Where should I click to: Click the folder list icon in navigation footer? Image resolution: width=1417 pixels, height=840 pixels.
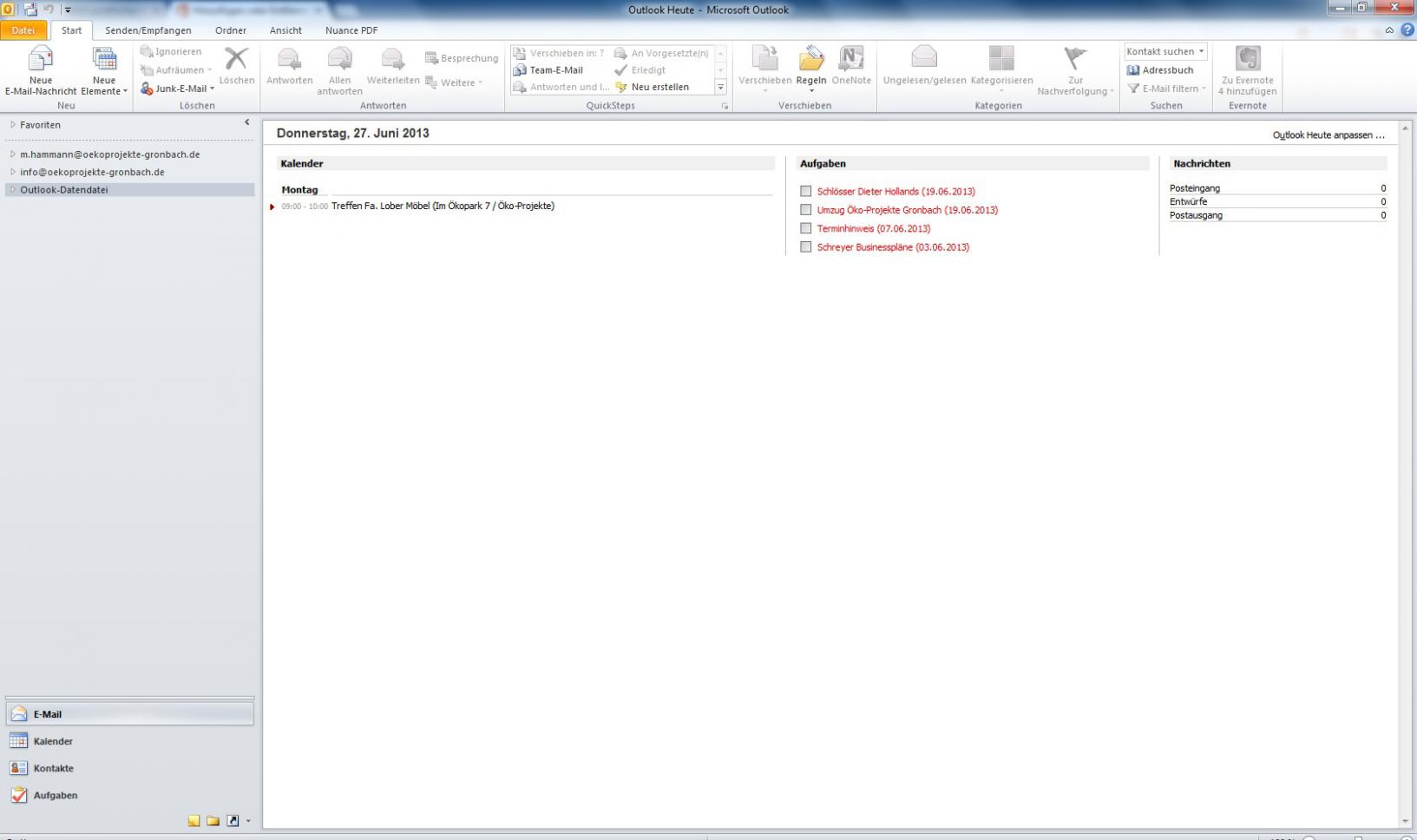[x=213, y=821]
